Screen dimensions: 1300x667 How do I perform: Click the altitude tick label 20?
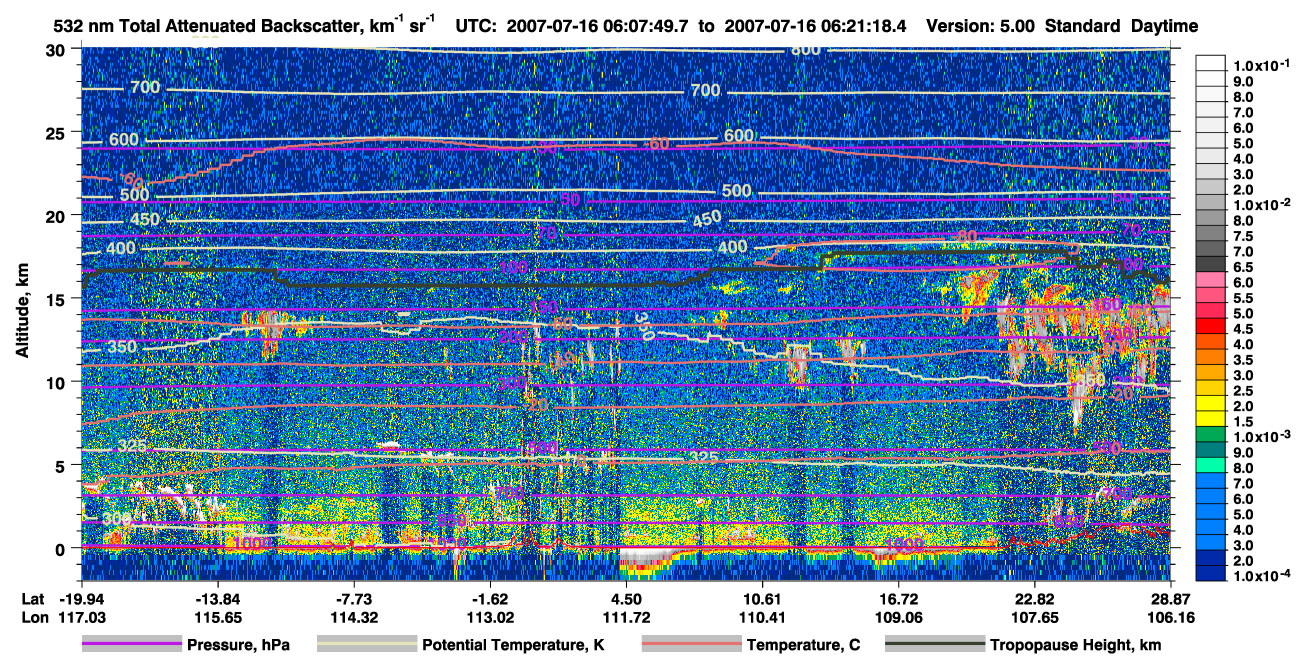click(58, 215)
